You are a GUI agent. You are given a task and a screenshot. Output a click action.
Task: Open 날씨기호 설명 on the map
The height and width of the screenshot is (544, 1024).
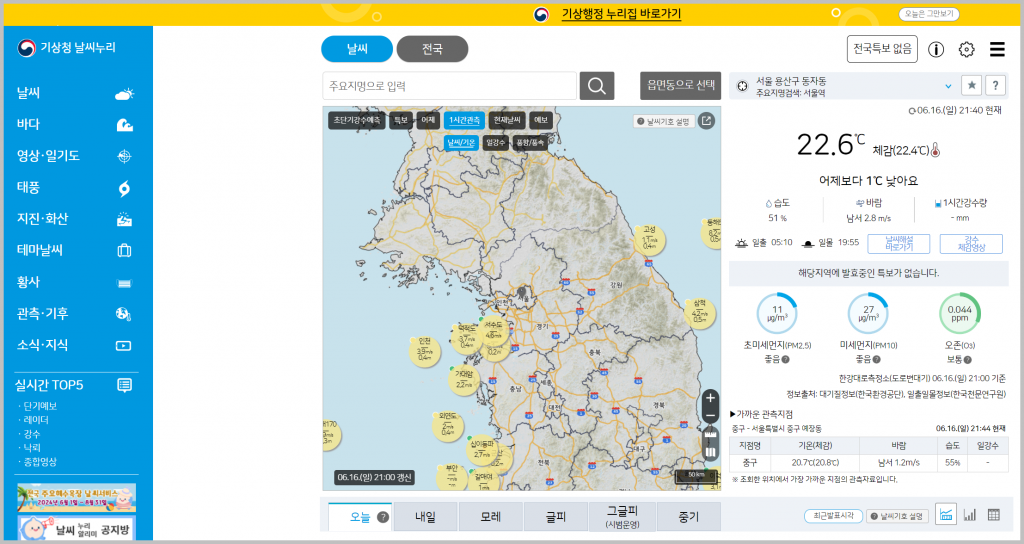pyautogui.click(x=663, y=121)
